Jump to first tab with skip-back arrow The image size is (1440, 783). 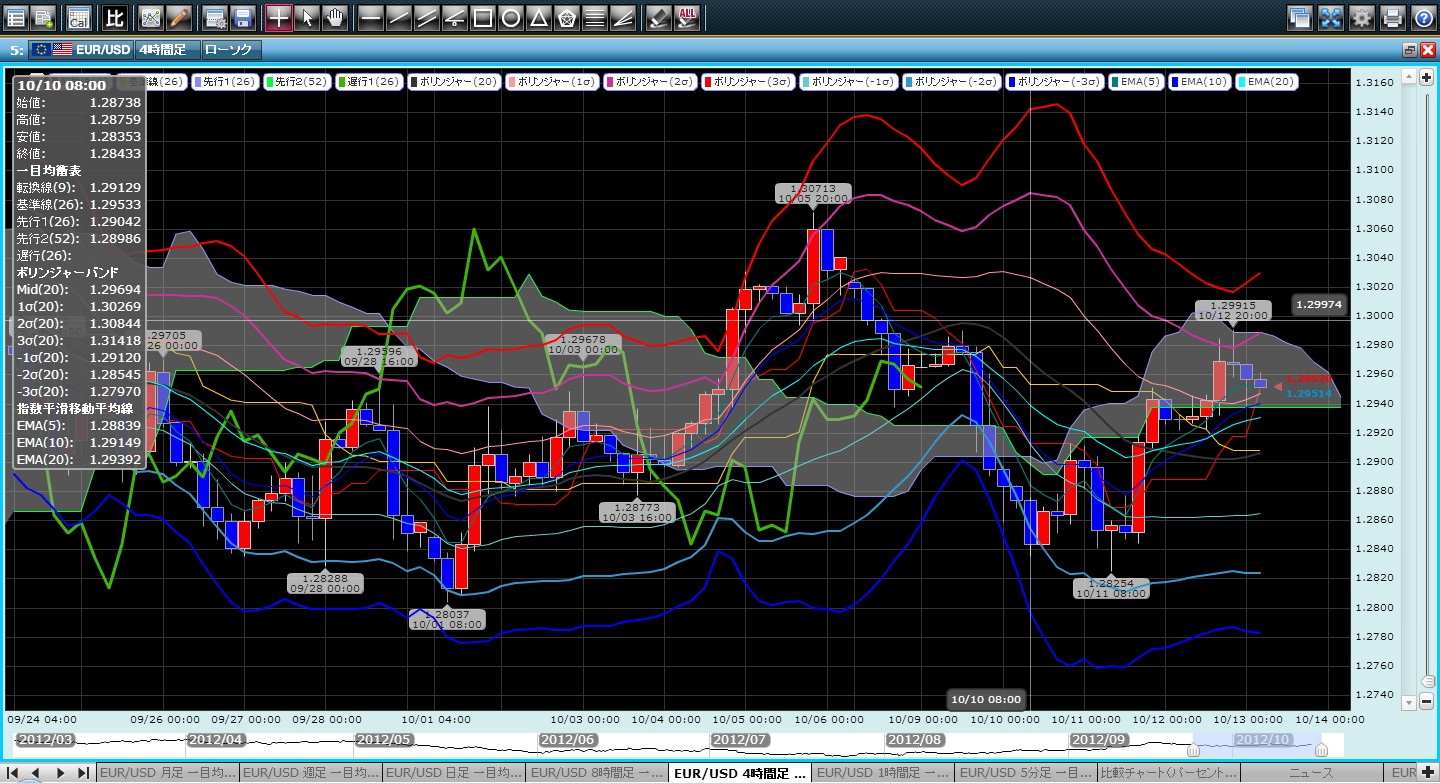click(14, 773)
